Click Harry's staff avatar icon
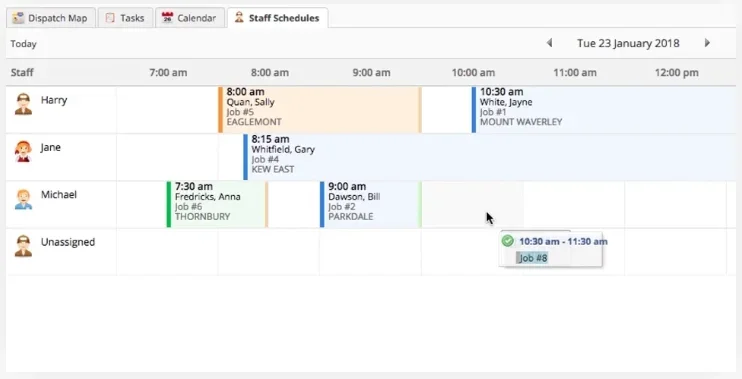742x379 pixels. [x=23, y=104]
